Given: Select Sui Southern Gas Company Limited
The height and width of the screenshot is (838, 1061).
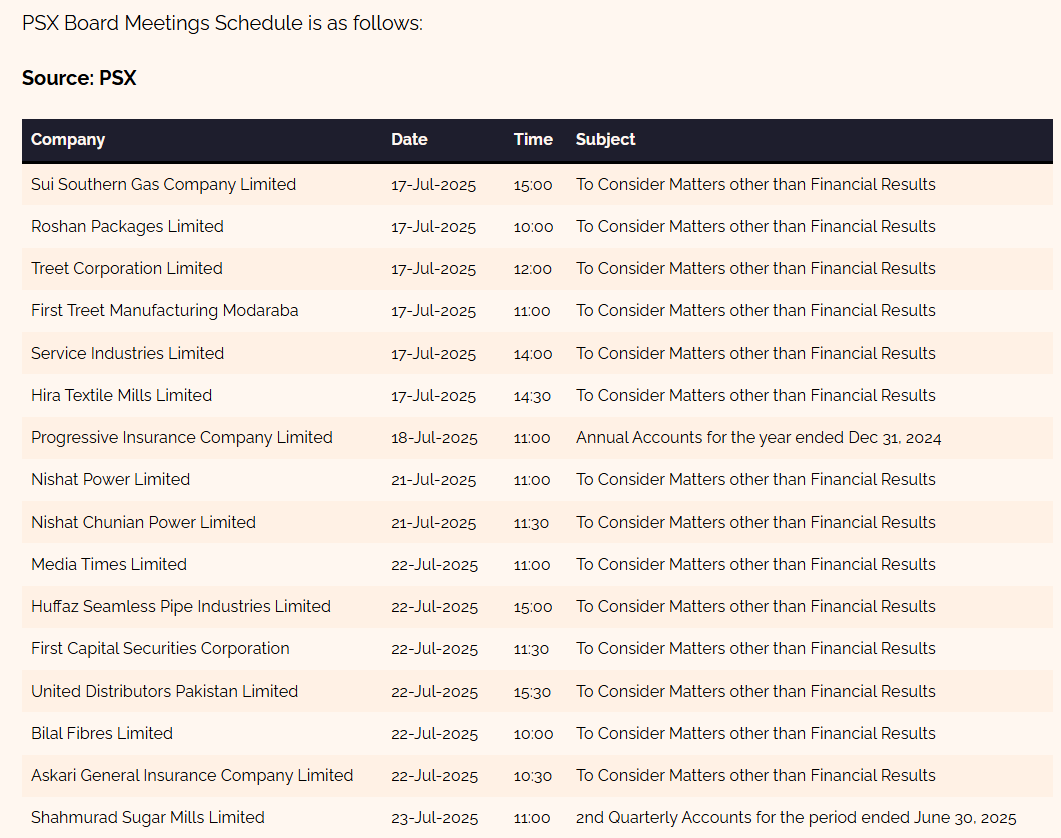Looking at the screenshot, I should coord(163,184).
